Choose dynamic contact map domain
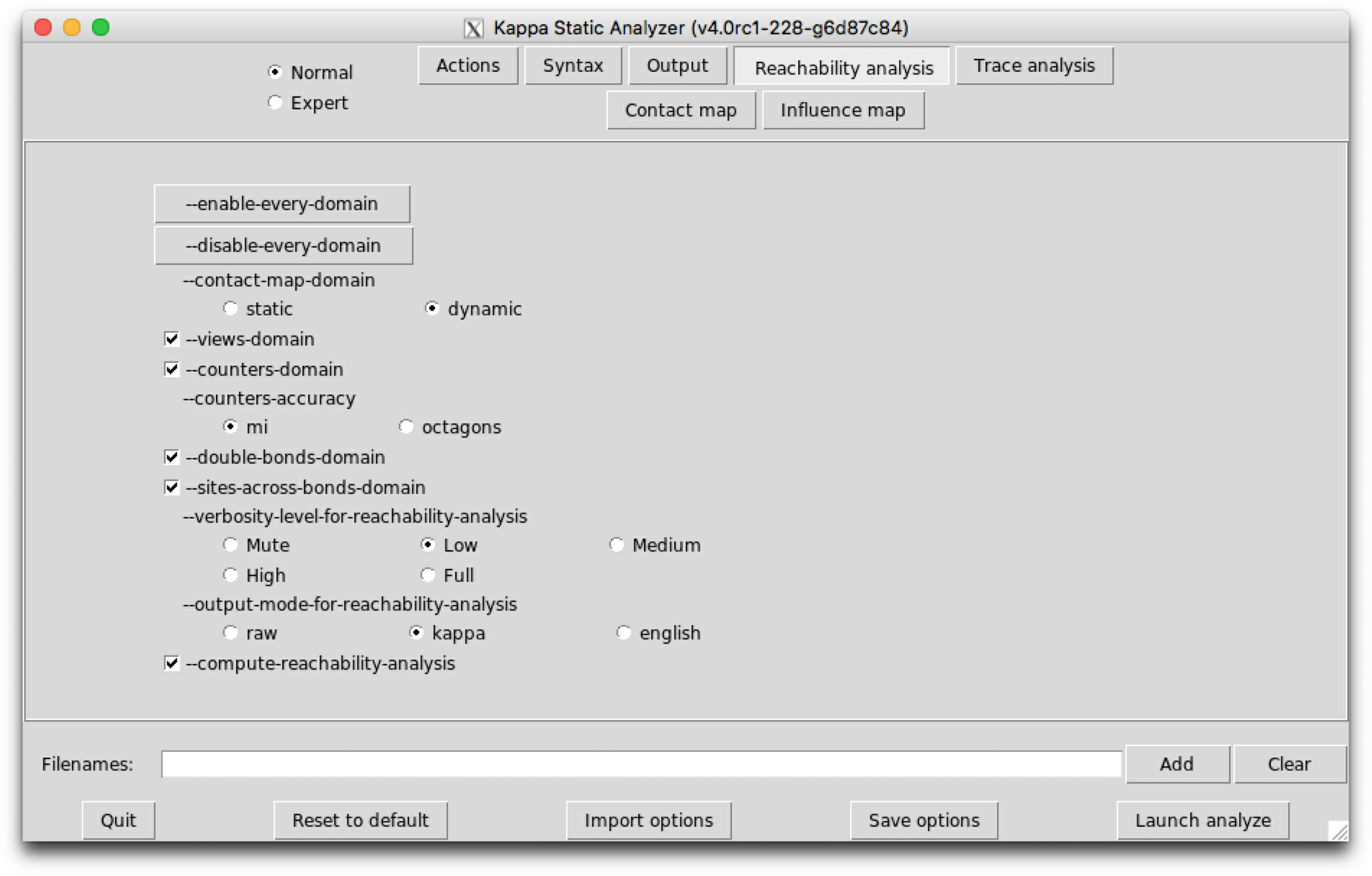This screenshot has height=876, width=1372. coord(432,309)
